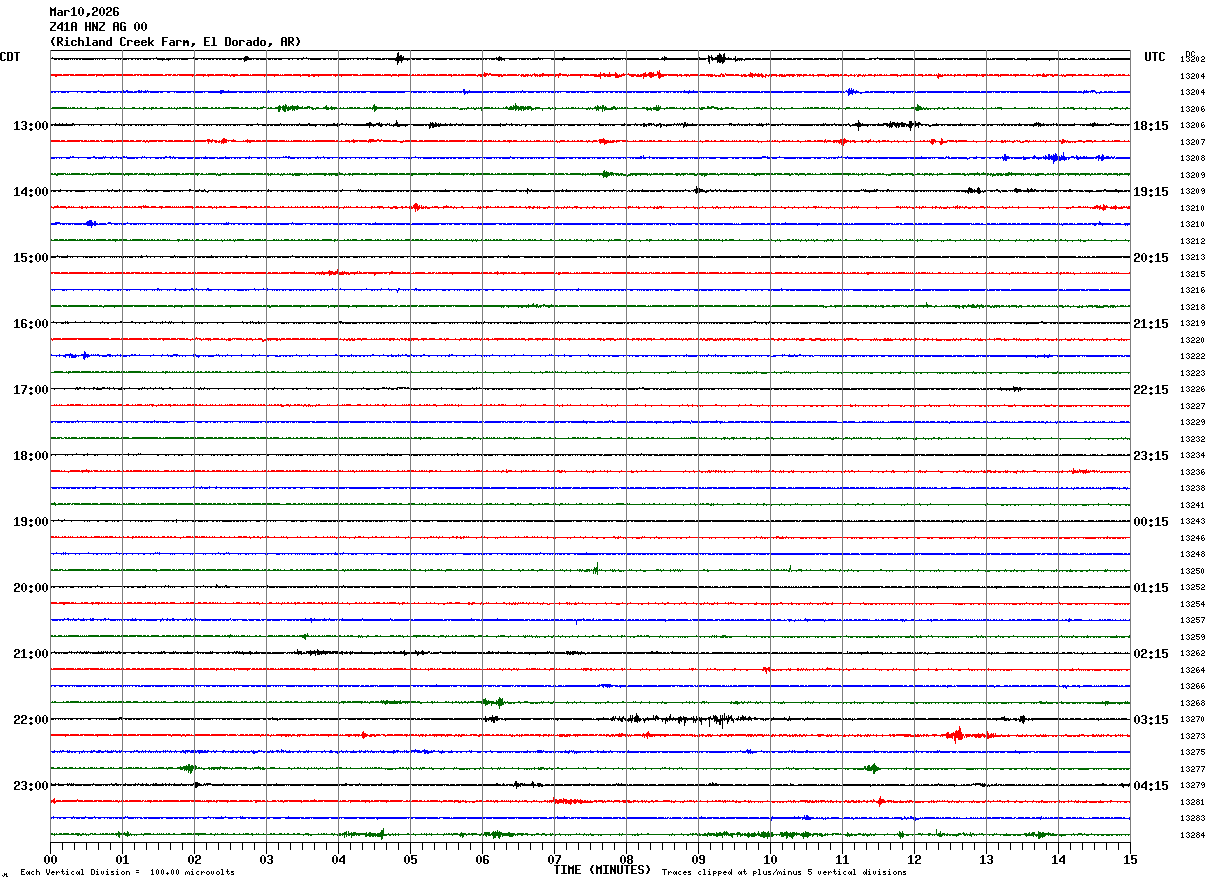This screenshot has width=1210, height=886.
Task: Click the DC offset value "13229"
Action: [x=1192, y=423]
